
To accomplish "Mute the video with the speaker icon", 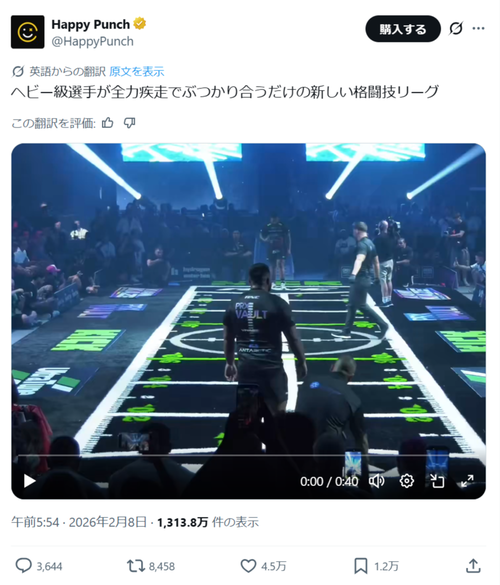I will [x=376, y=481].
